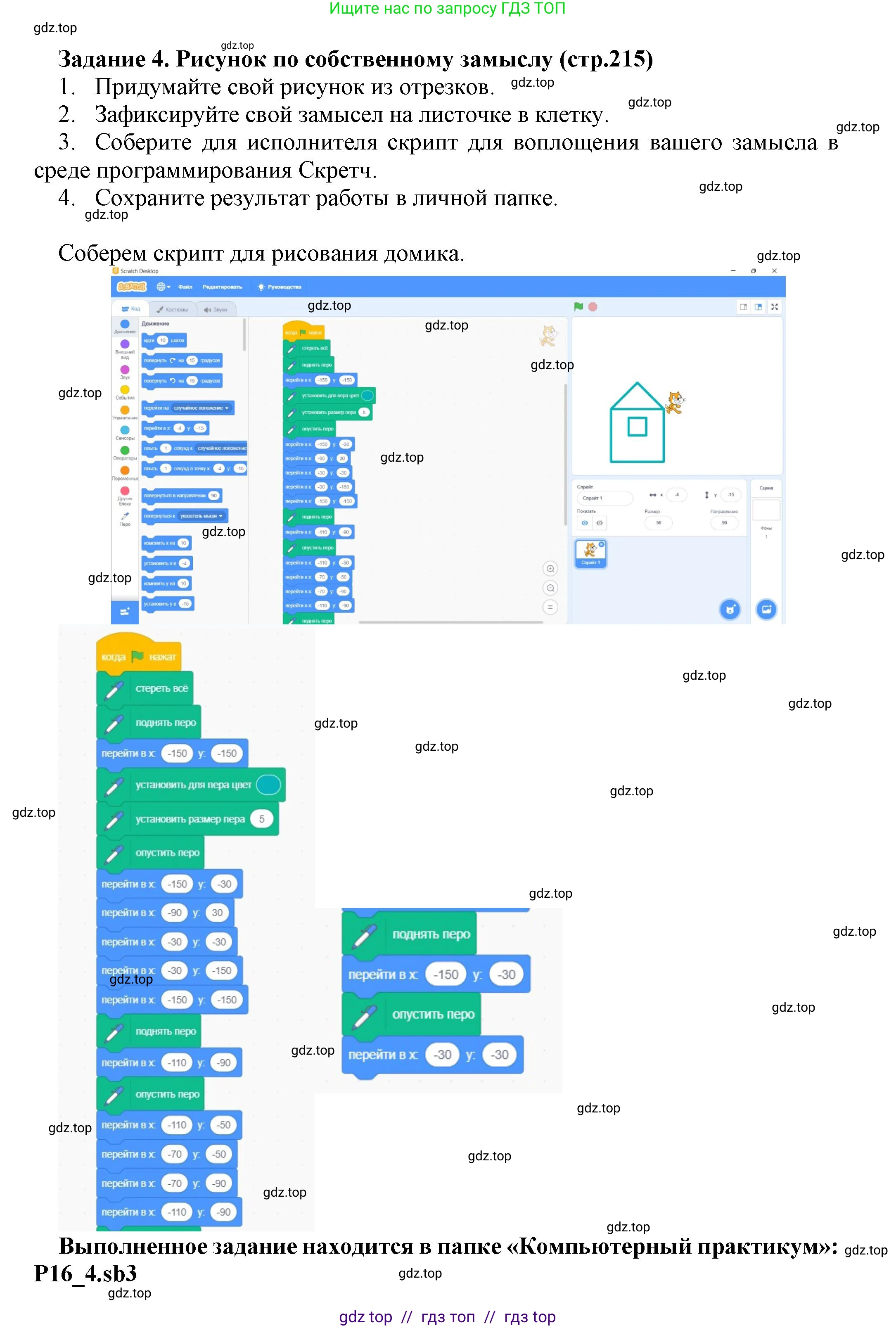Select the Перо pen category

pyautogui.click(x=125, y=517)
